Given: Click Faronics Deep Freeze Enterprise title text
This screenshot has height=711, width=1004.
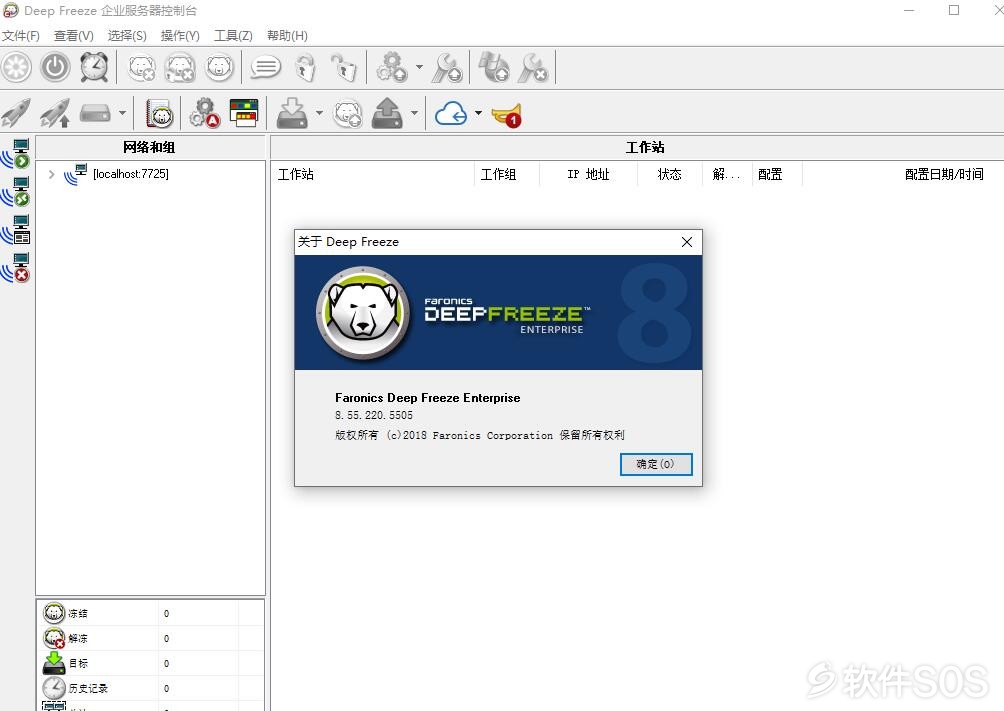Looking at the screenshot, I should [428, 398].
